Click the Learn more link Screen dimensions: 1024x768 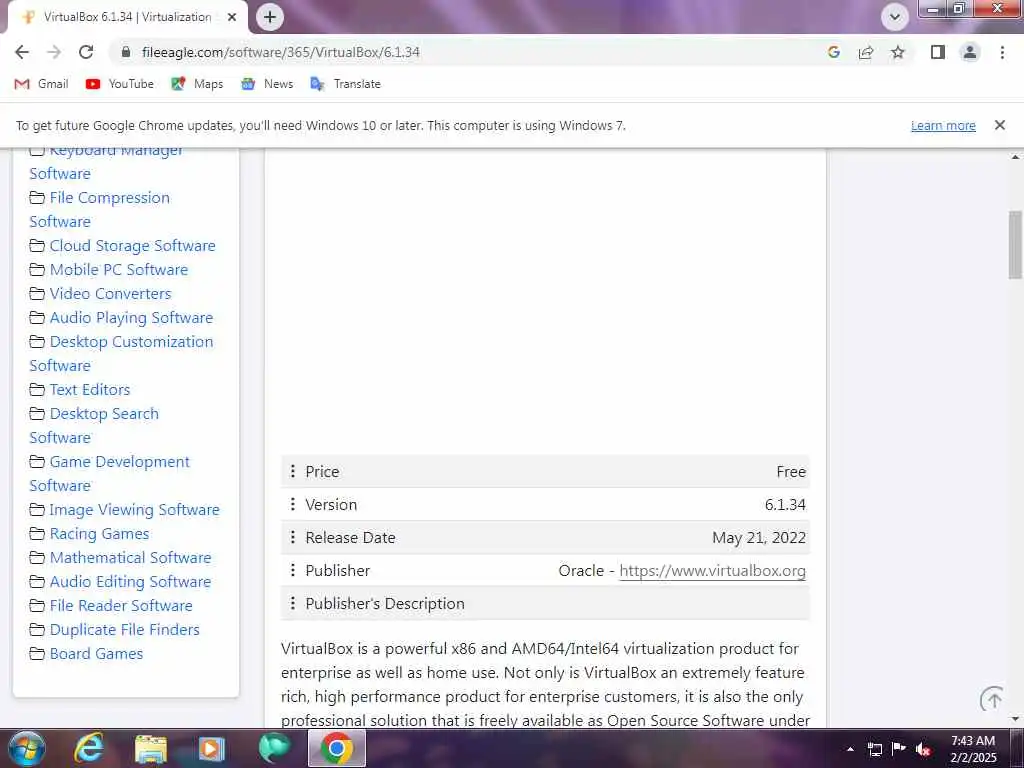943,125
